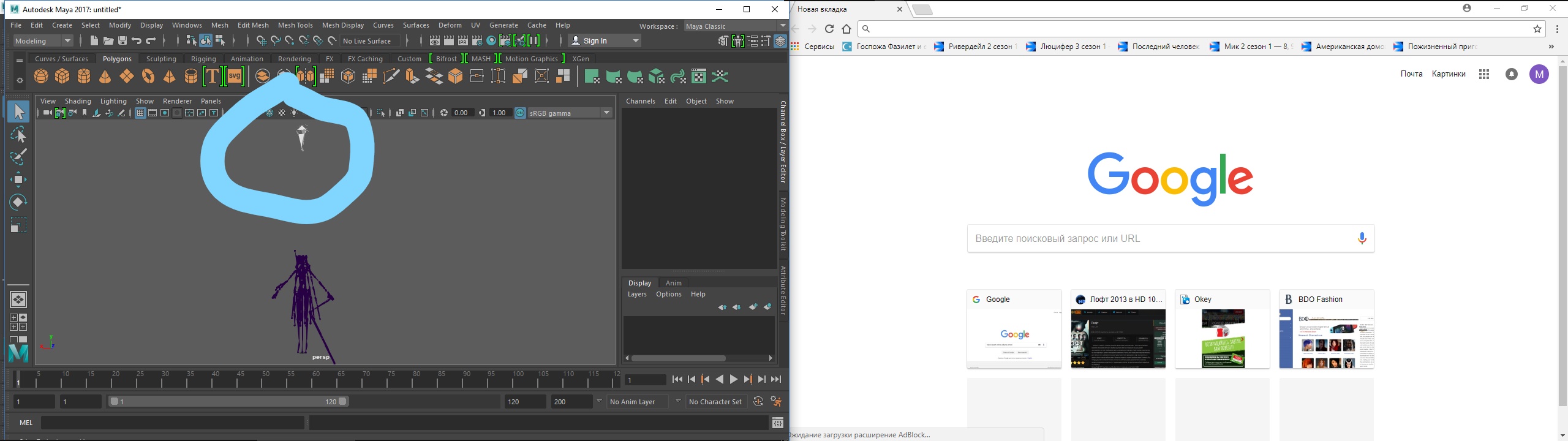Open the Mesh Tools menu
This screenshot has width=1568, height=441.
pyautogui.click(x=295, y=25)
